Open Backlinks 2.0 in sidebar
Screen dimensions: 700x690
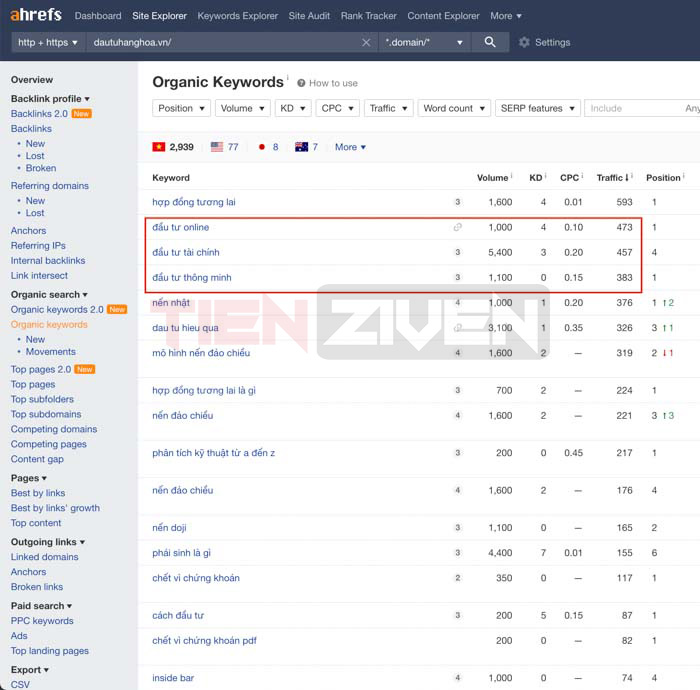39,114
